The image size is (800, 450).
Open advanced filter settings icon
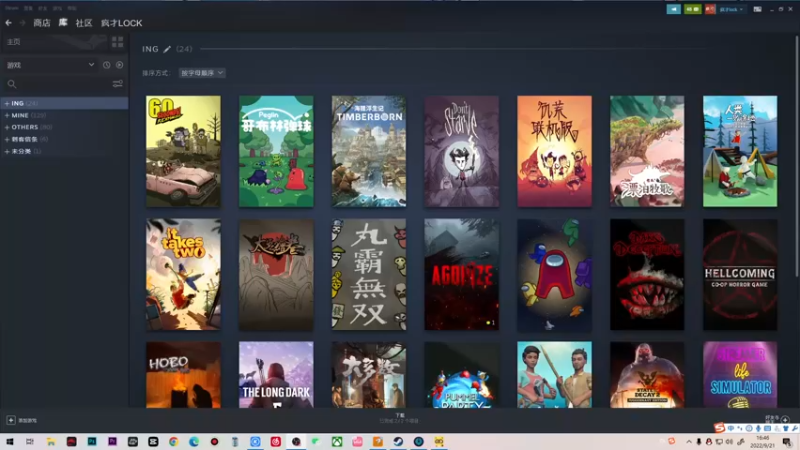tap(117, 84)
